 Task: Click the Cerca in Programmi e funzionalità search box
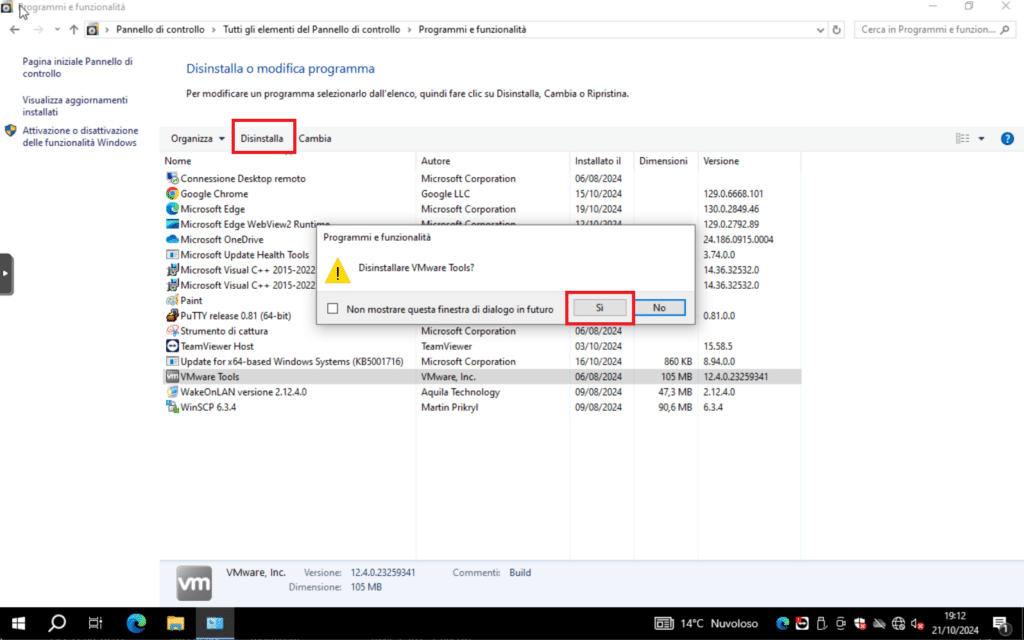coord(935,29)
